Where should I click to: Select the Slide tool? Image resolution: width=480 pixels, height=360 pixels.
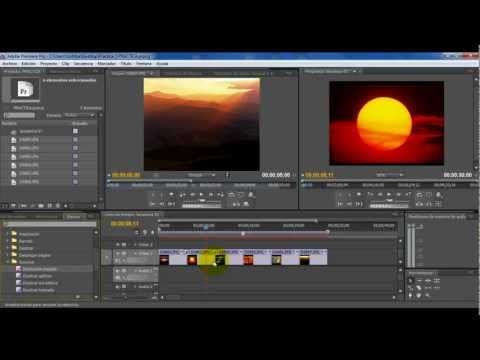pyautogui.click(x=437, y=288)
